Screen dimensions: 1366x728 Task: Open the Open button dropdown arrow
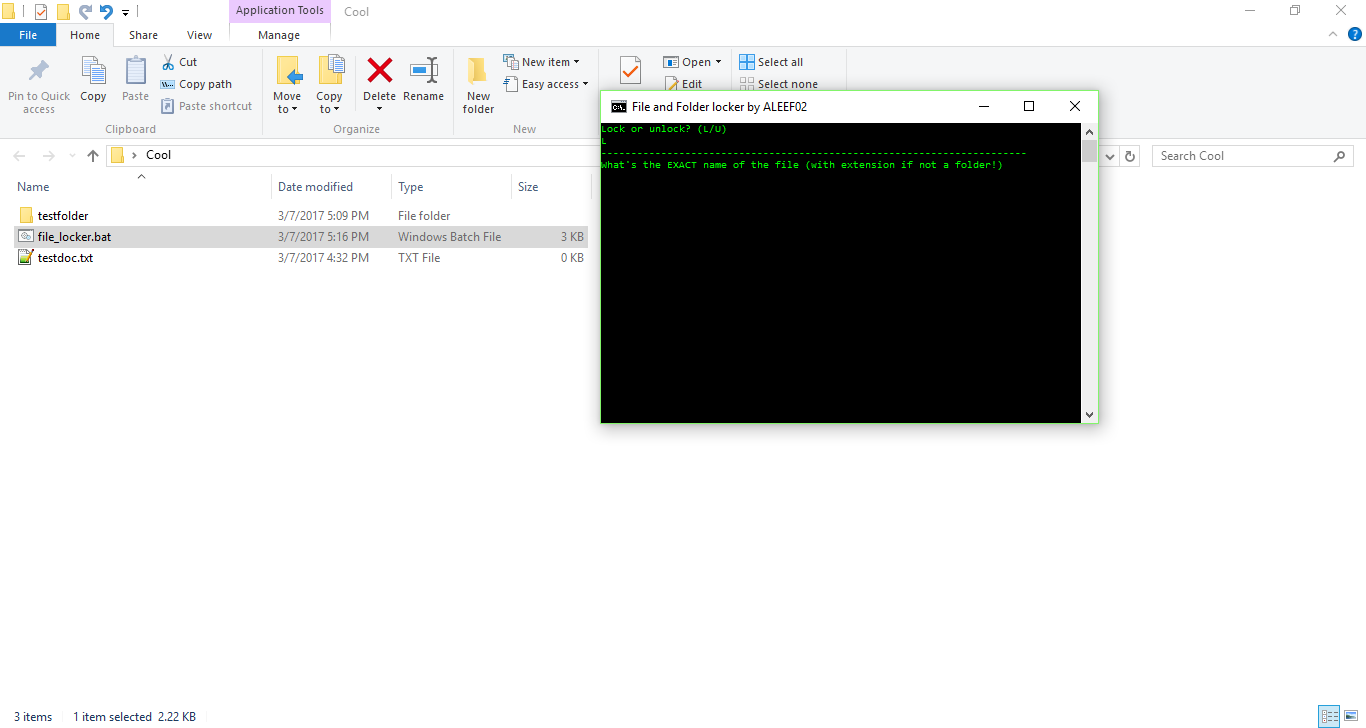tap(717, 61)
